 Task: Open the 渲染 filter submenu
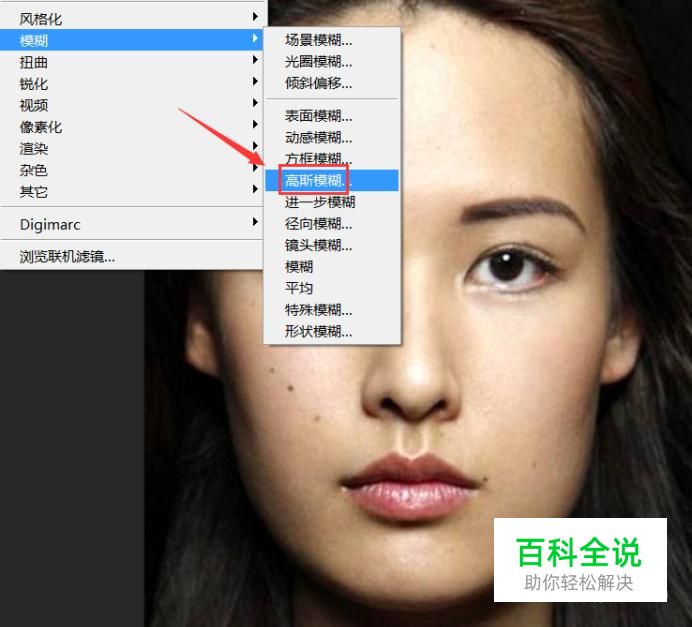[x=132, y=148]
